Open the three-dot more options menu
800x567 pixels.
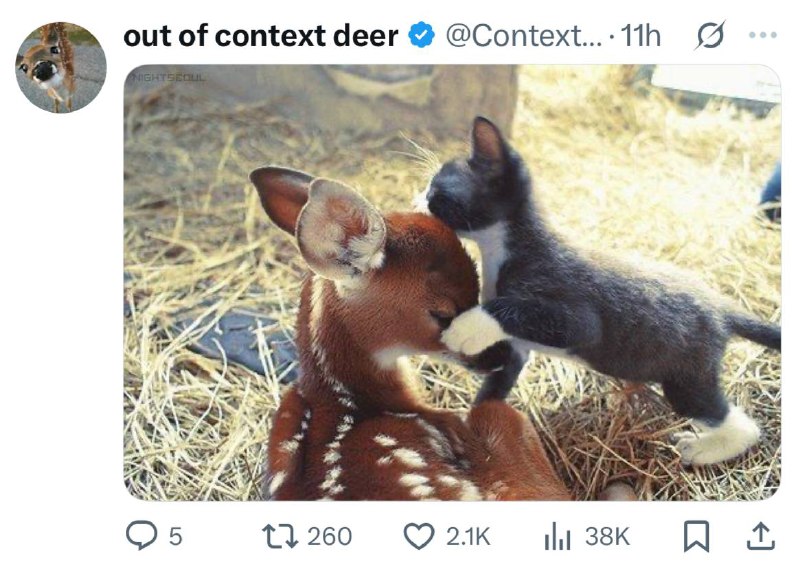click(x=763, y=35)
